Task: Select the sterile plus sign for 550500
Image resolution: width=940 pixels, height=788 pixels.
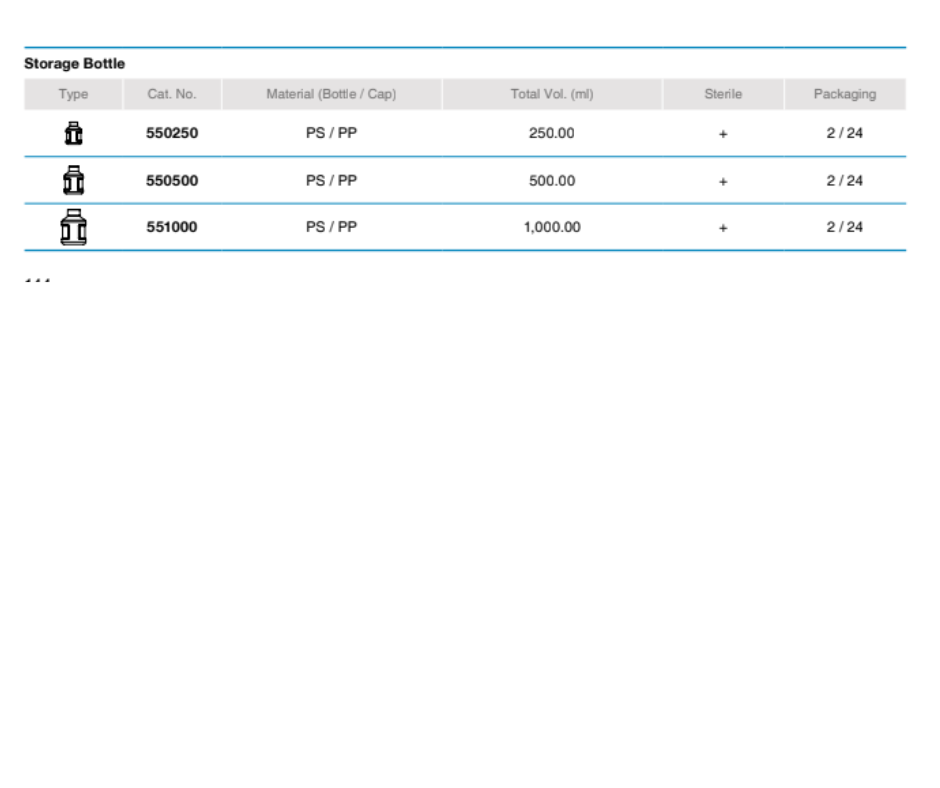Action: pos(723,181)
